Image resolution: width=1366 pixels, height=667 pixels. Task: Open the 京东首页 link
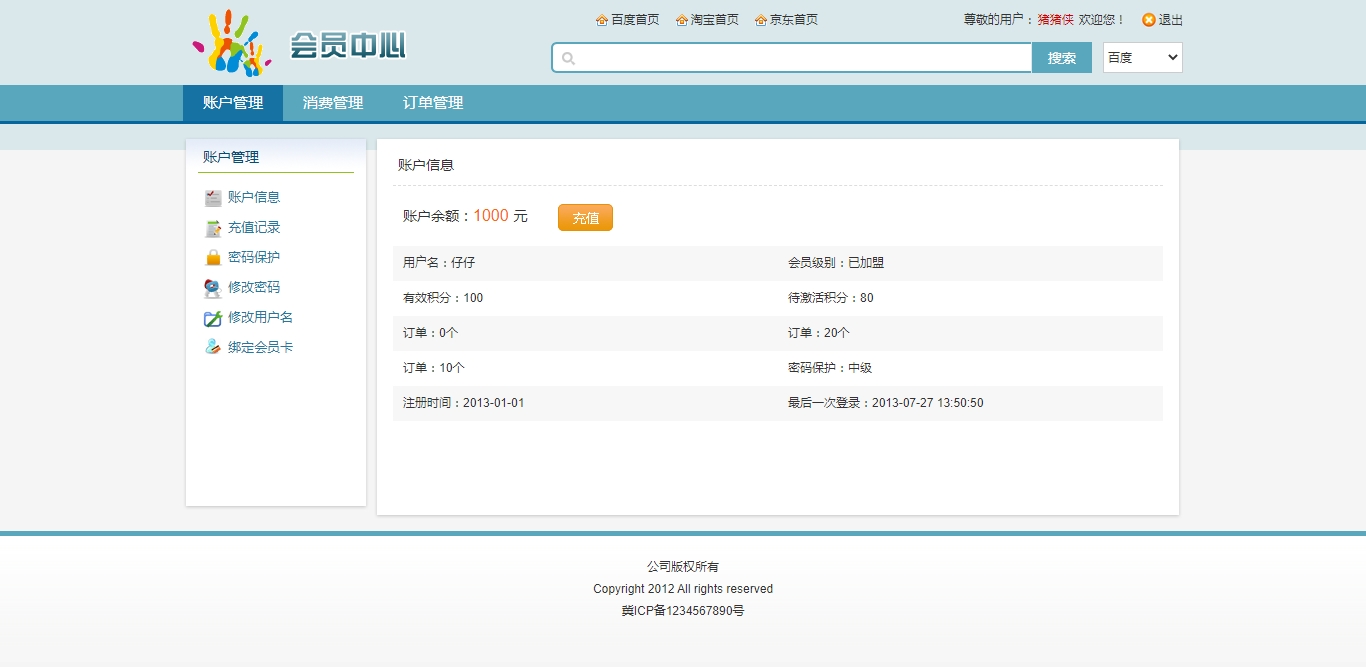point(793,20)
